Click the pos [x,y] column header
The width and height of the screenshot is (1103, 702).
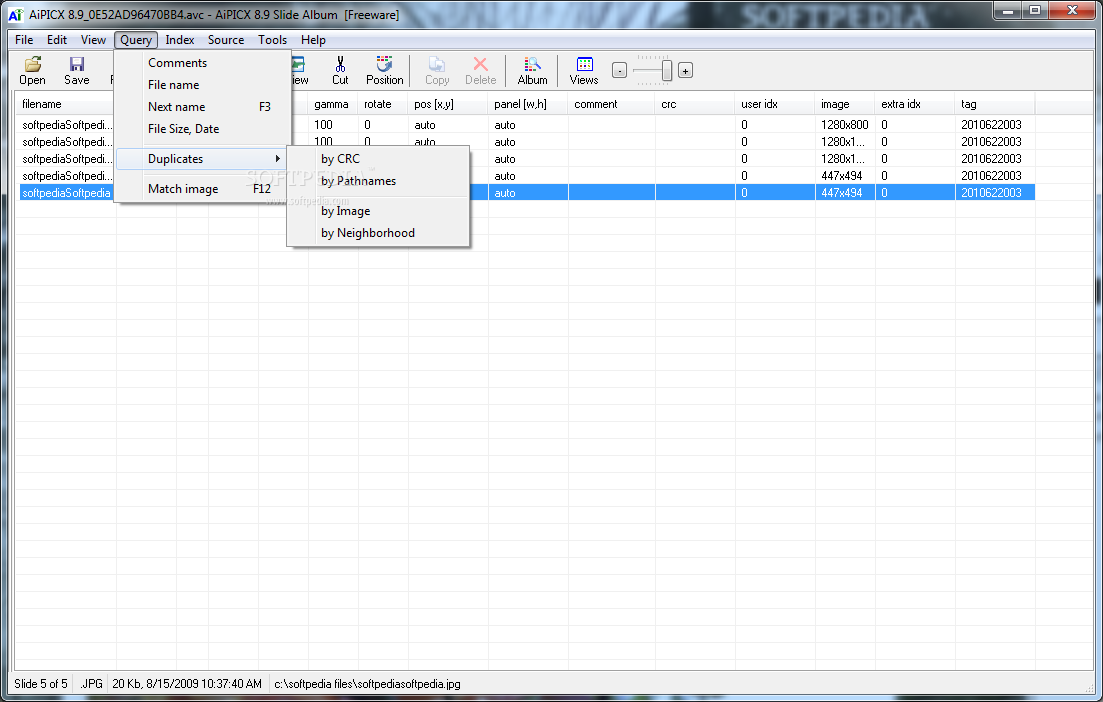pyautogui.click(x=448, y=104)
